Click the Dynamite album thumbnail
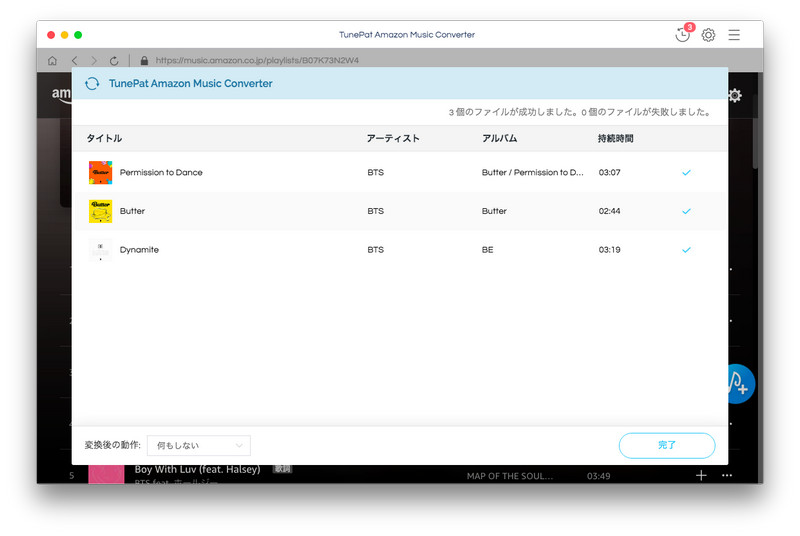The image size is (800, 536). 101,250
